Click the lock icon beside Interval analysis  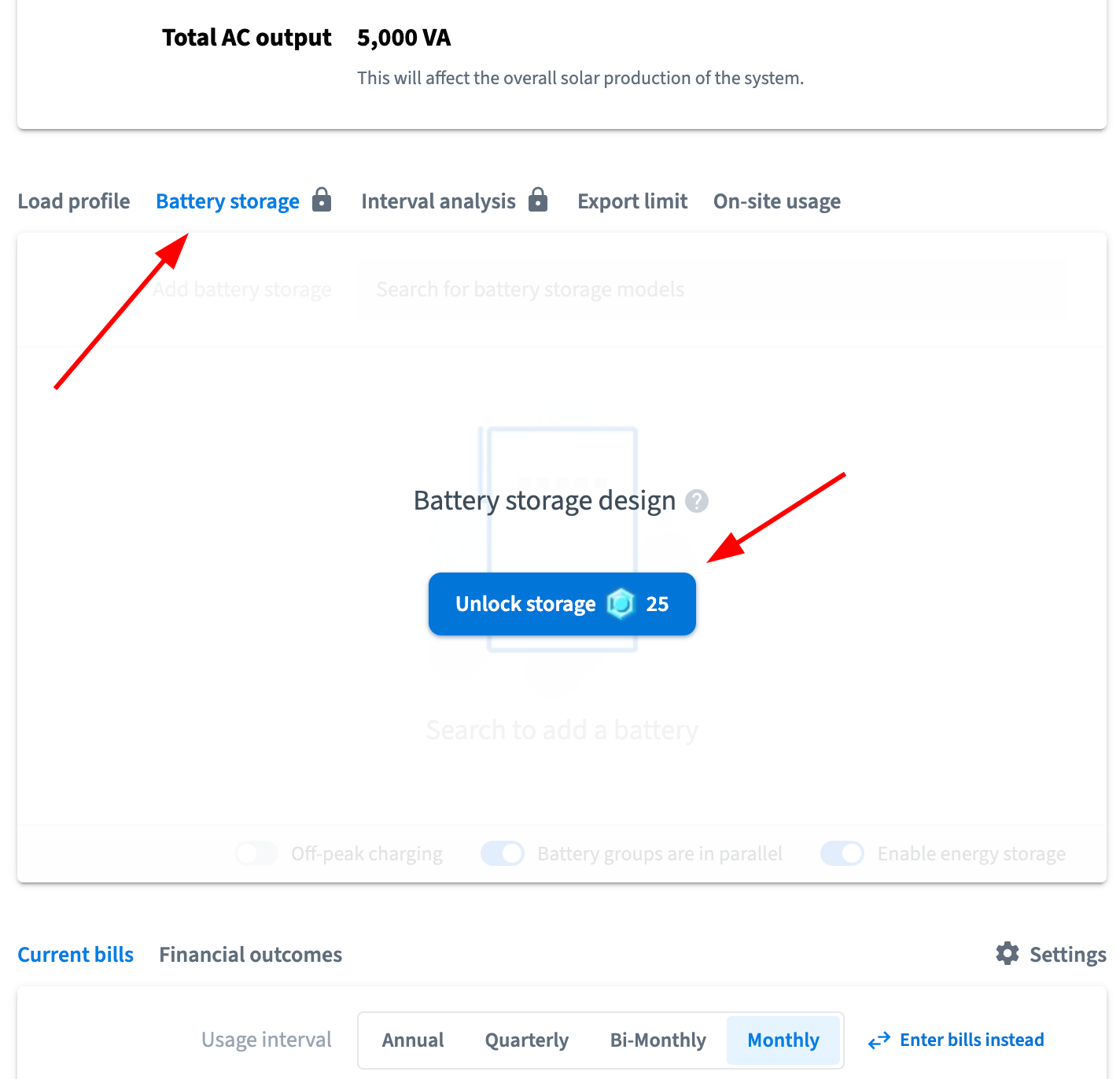538,200
